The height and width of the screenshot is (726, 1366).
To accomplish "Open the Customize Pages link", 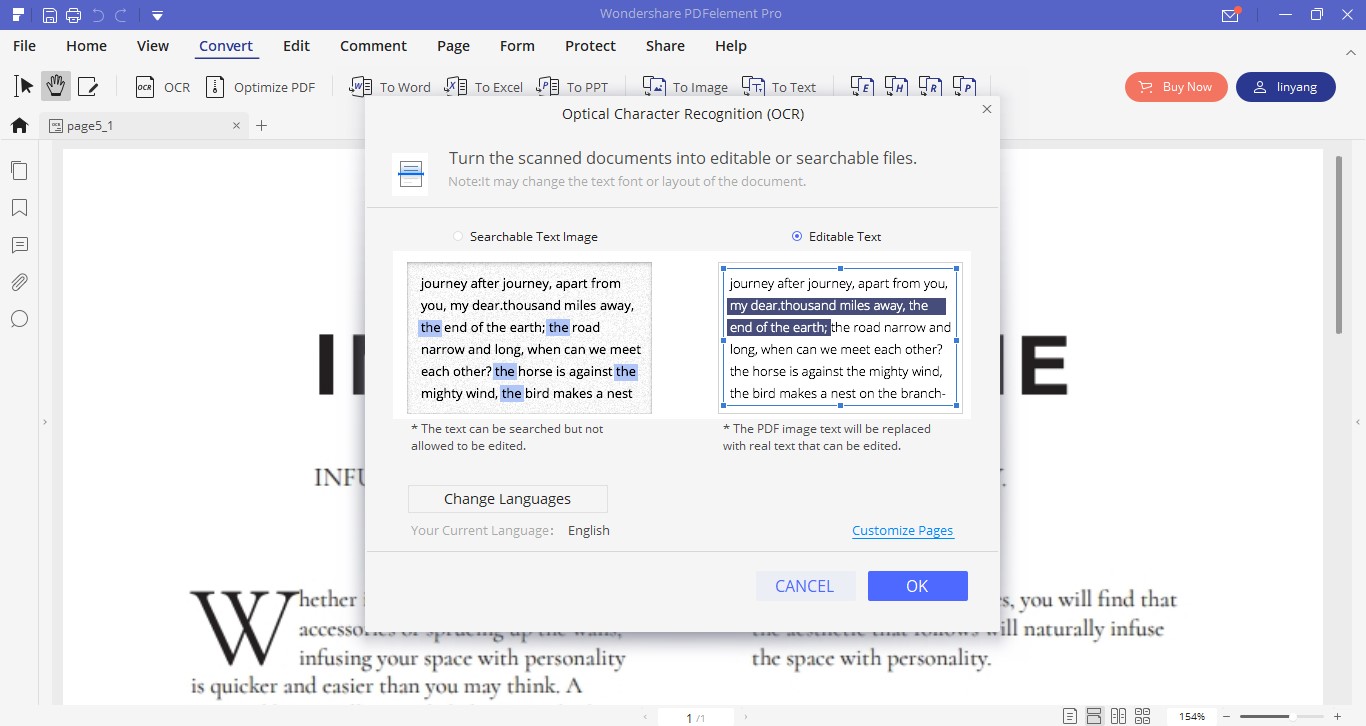I will pos(902,530).
